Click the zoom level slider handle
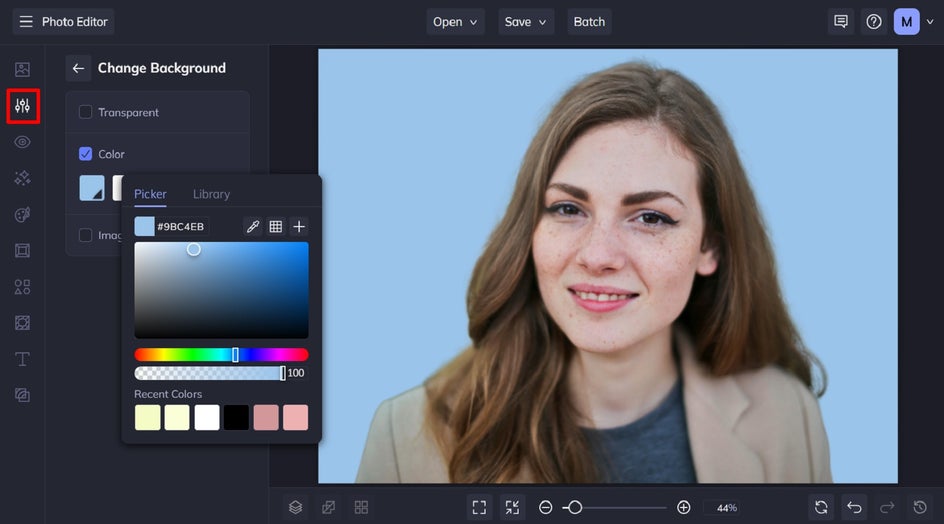The height and width of the screenshot is (524, 944). coord(575,508)
